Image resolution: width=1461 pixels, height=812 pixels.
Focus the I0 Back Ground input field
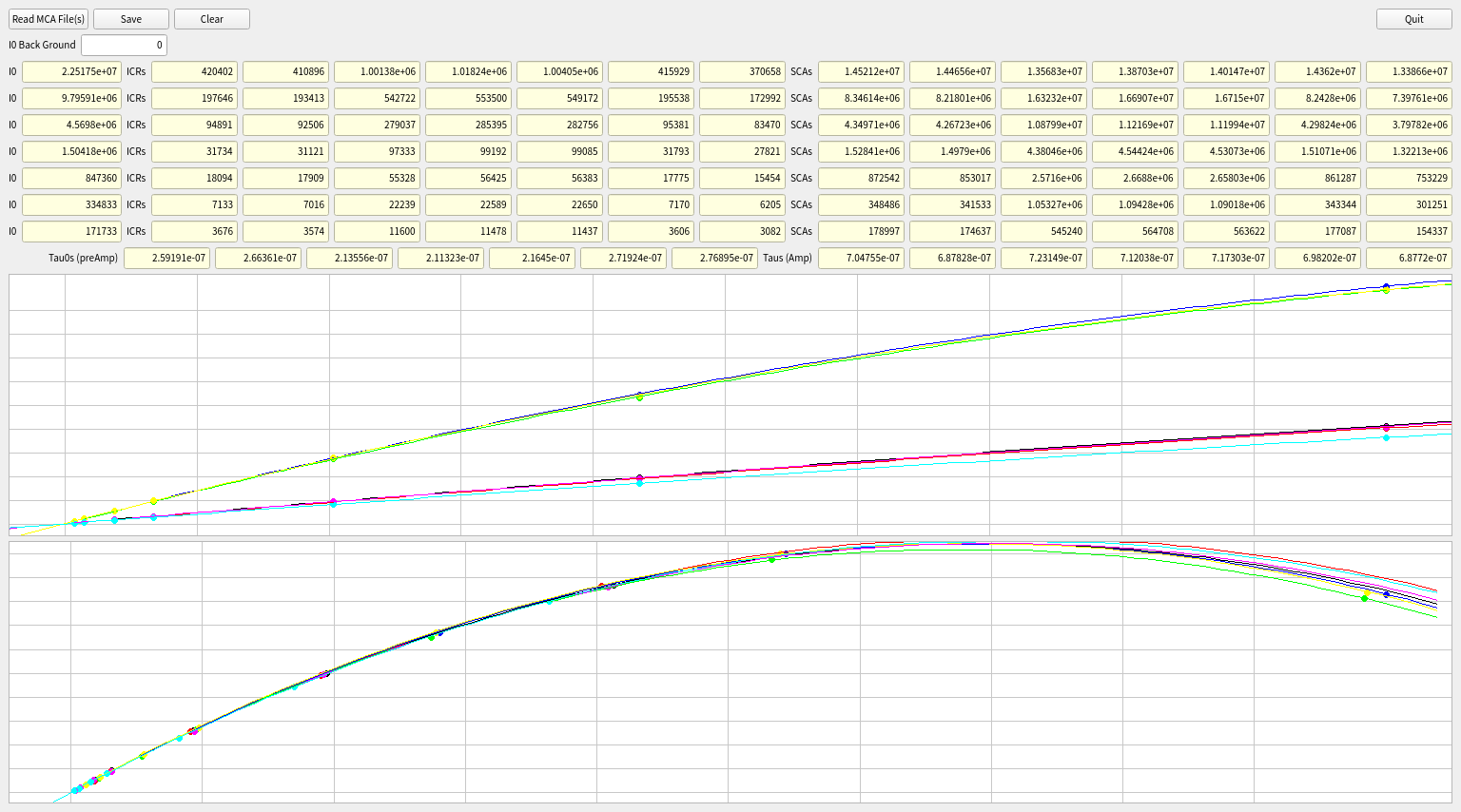pos(125,45)
